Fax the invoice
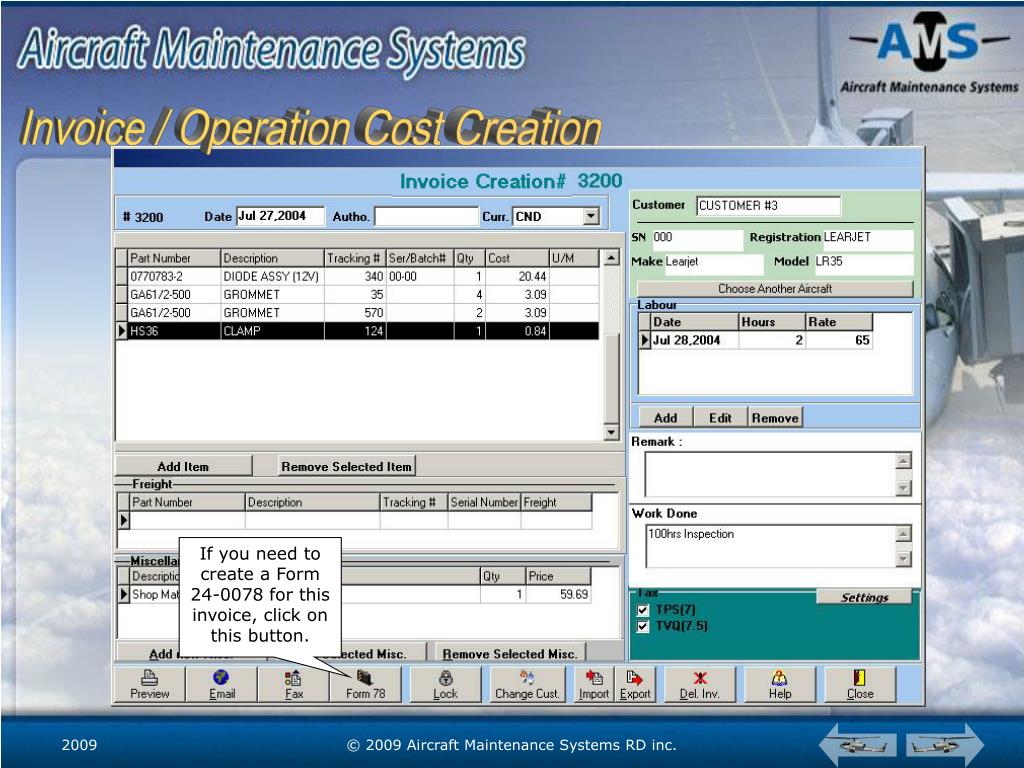The image size is (1024, 768). [x=294, y=684]
